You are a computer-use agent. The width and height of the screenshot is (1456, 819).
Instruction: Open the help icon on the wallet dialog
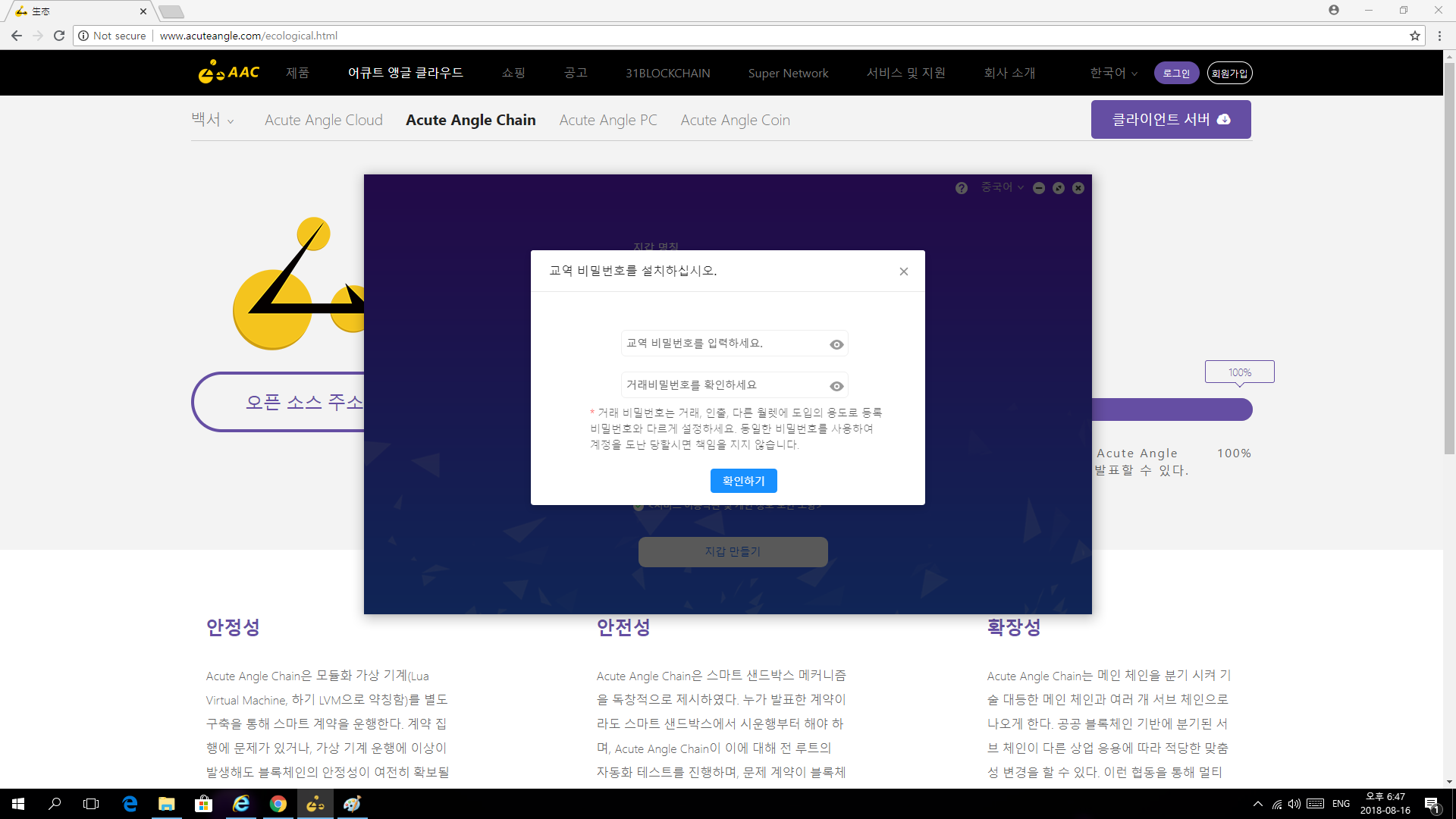(961, 187)
